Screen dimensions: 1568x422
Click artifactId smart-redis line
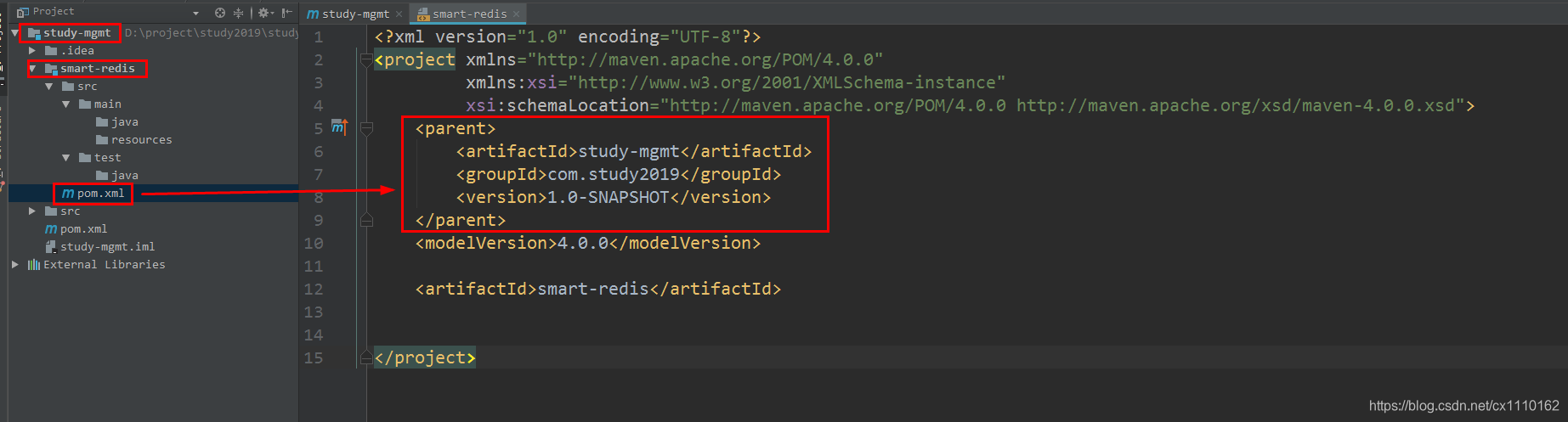click(598, 289)
